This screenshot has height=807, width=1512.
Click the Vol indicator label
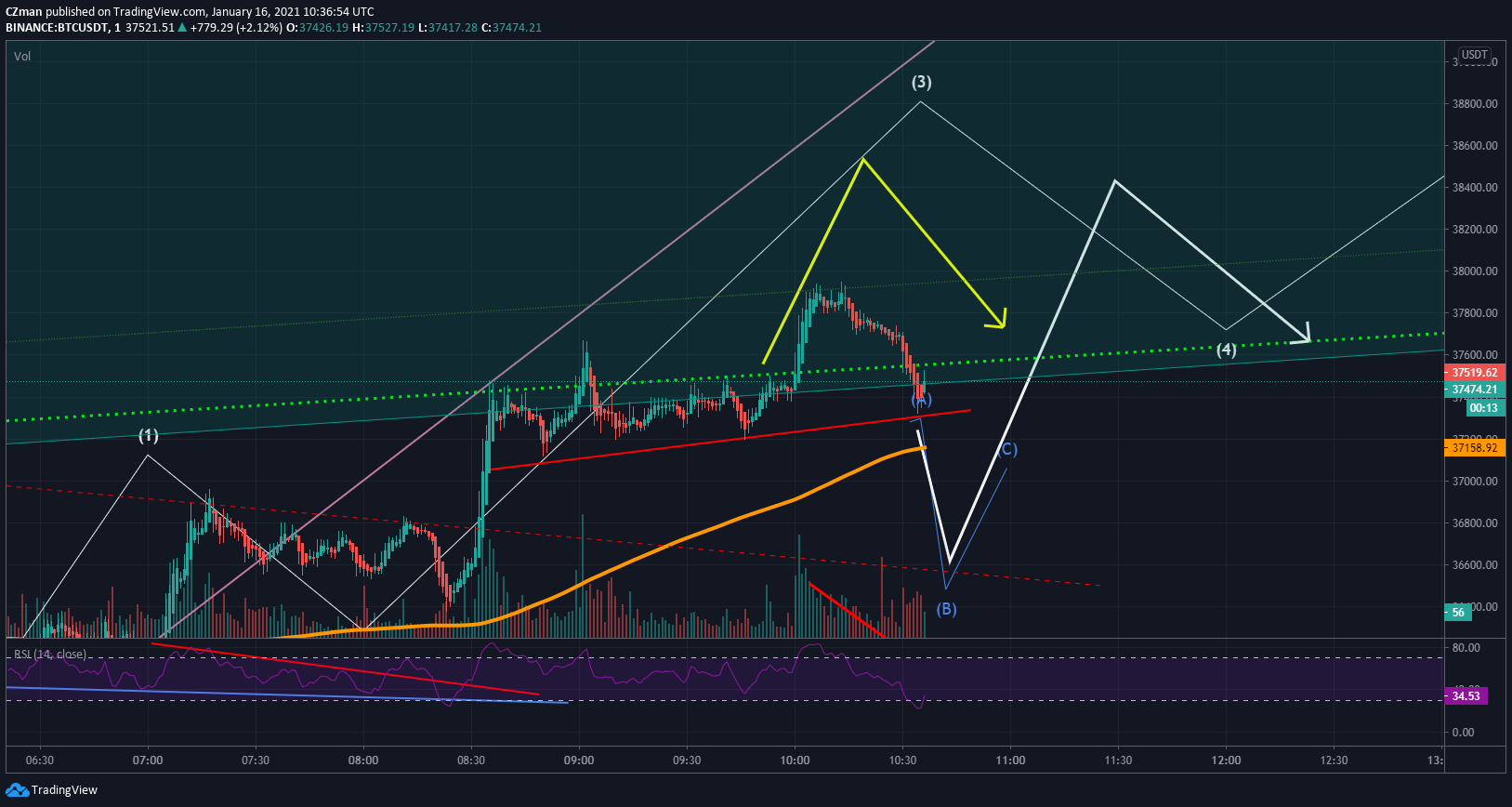click(x=22, y=57)
